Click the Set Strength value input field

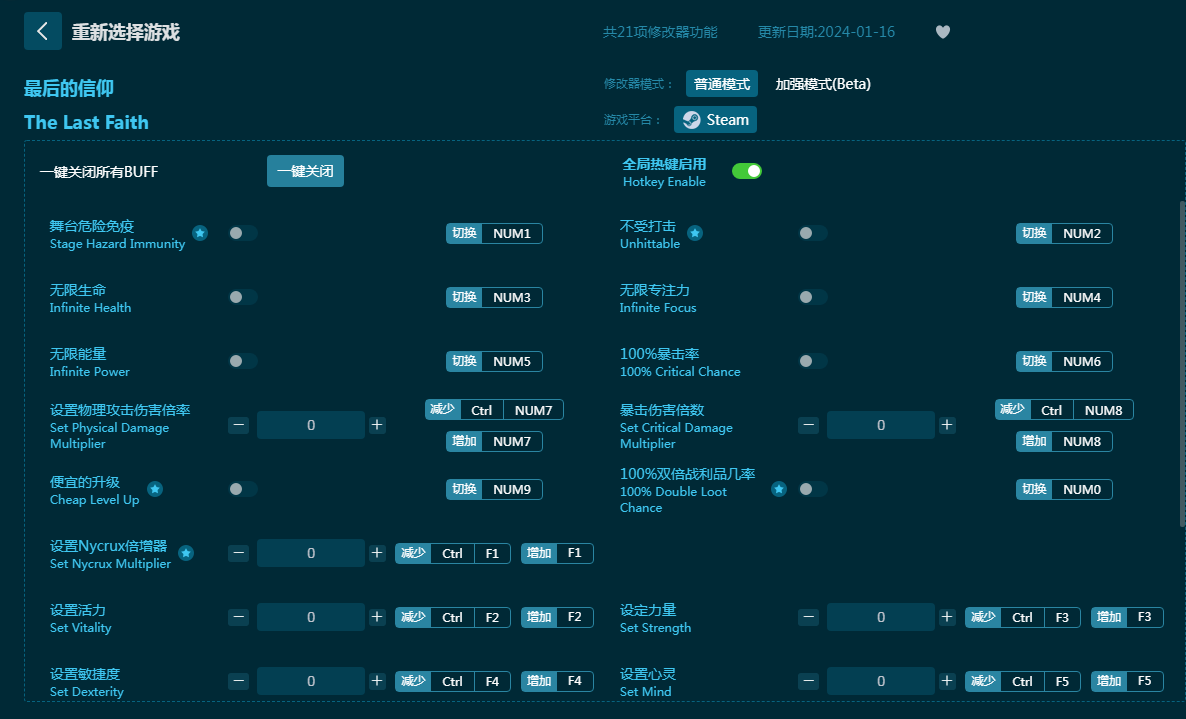880,617
